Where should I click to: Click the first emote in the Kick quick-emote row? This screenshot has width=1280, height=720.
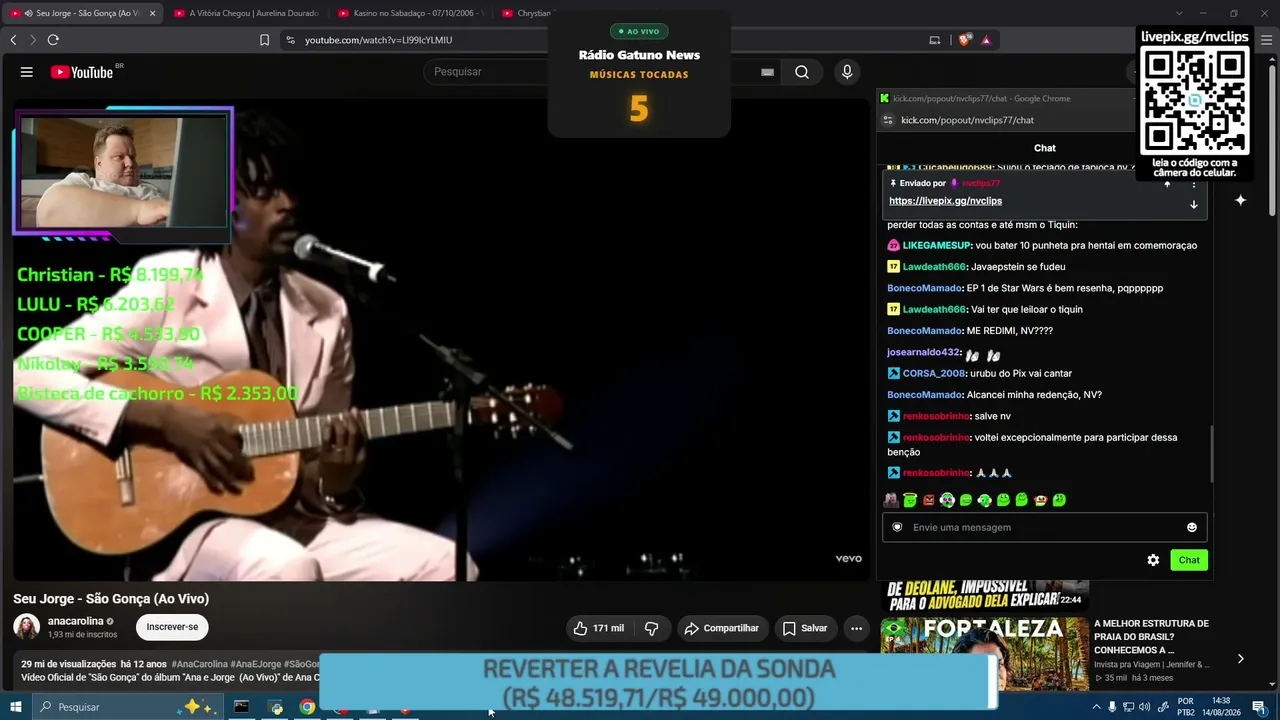(891, 500)
